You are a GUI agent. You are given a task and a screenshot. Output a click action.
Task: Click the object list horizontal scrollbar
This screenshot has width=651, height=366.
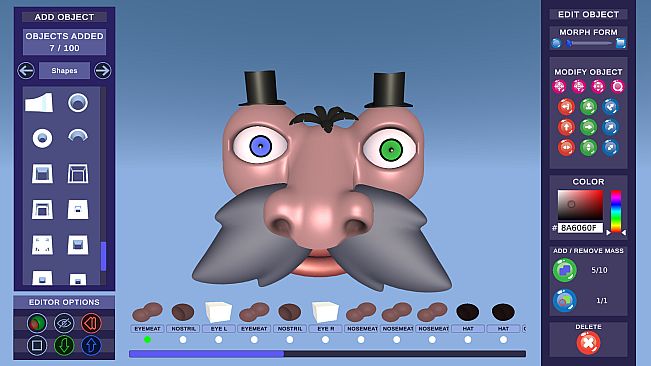328,354
